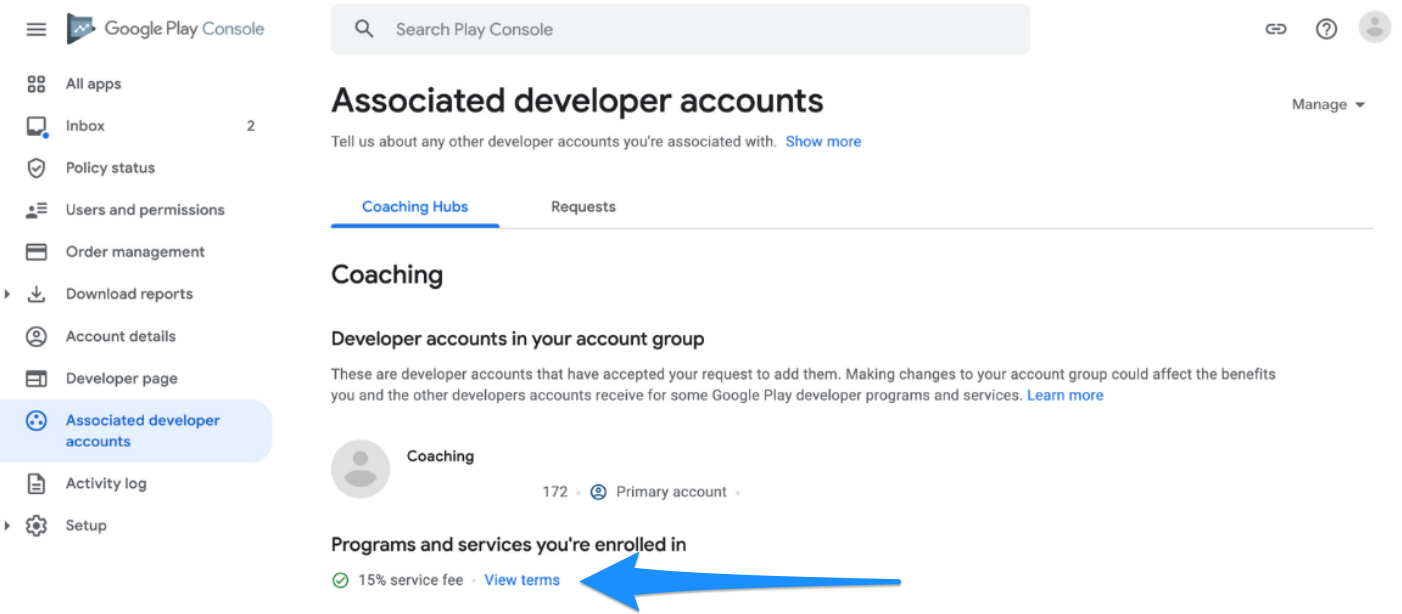
Task: Open Users and permissions icon
Action: [36, 210]
